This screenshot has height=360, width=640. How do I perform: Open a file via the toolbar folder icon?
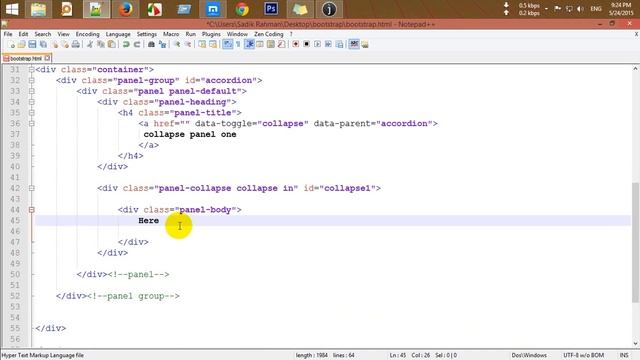[22, 44]
